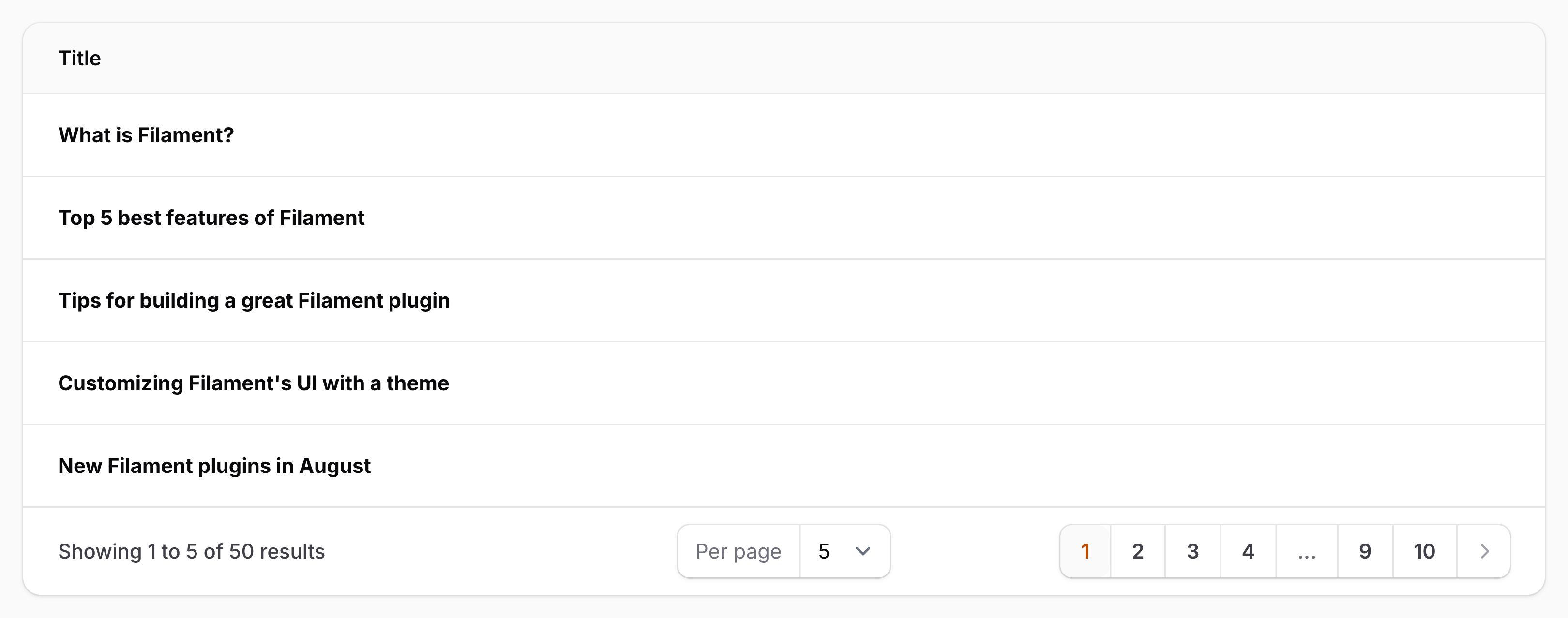Select "Top 5 best features of Filament"
This screenshot has width=1568, height=618.
point(211,218)
